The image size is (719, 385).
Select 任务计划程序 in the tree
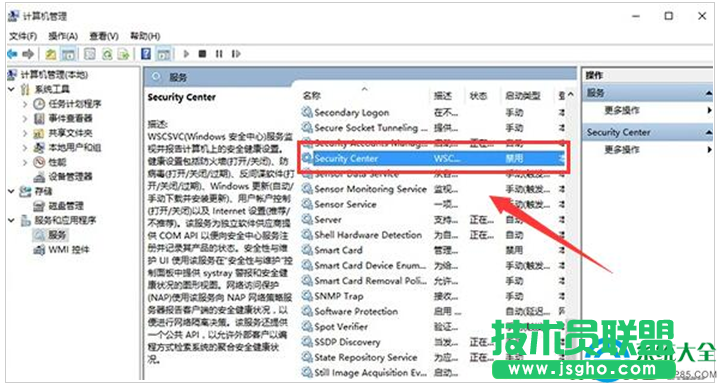tap(75, 104)
